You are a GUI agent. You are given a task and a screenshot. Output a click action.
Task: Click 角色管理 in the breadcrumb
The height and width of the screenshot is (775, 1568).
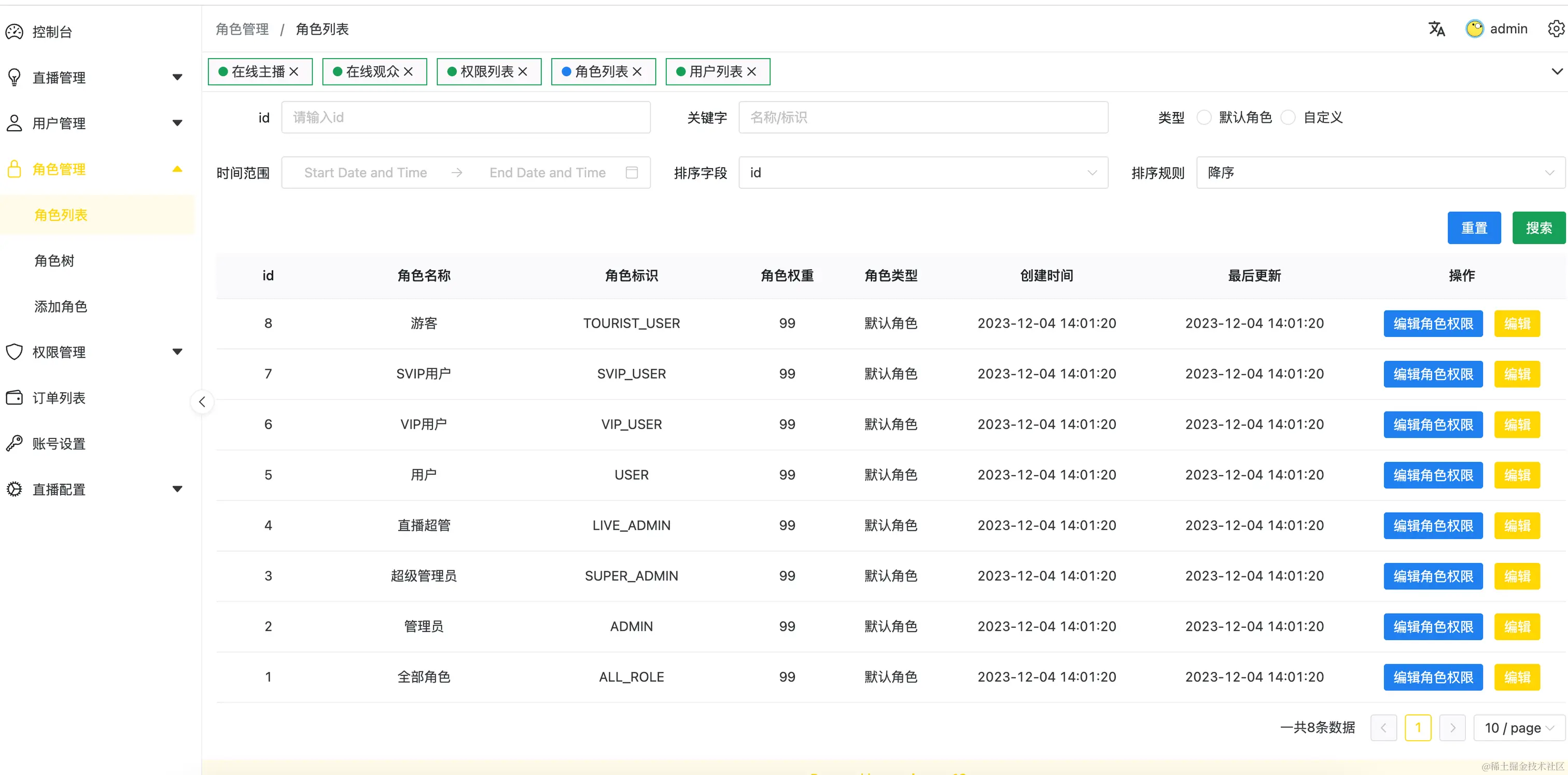pyautogui.click(x=242, y=29)
